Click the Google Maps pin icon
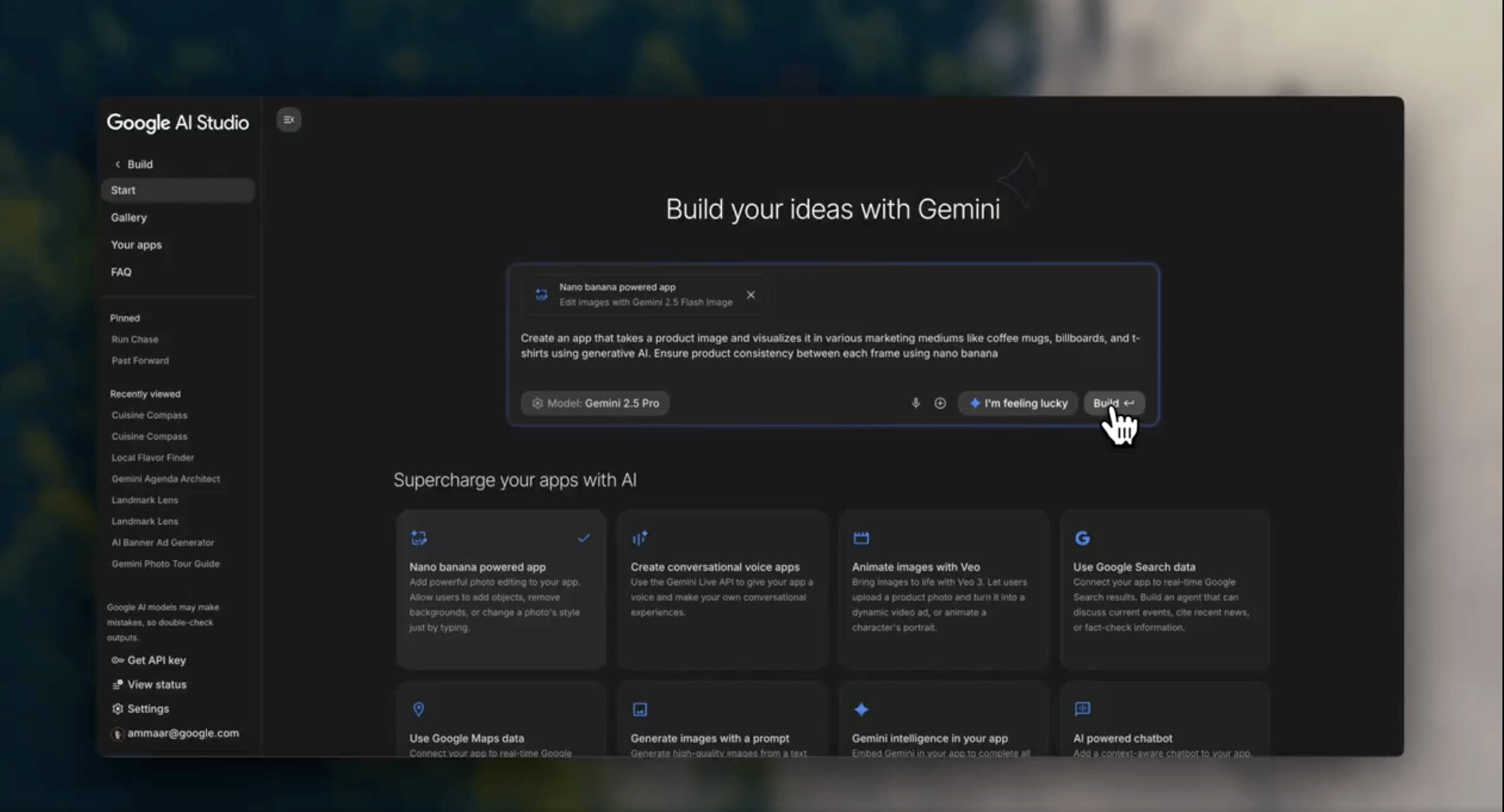The image size is (1504, 812). [x=418, y=709]
